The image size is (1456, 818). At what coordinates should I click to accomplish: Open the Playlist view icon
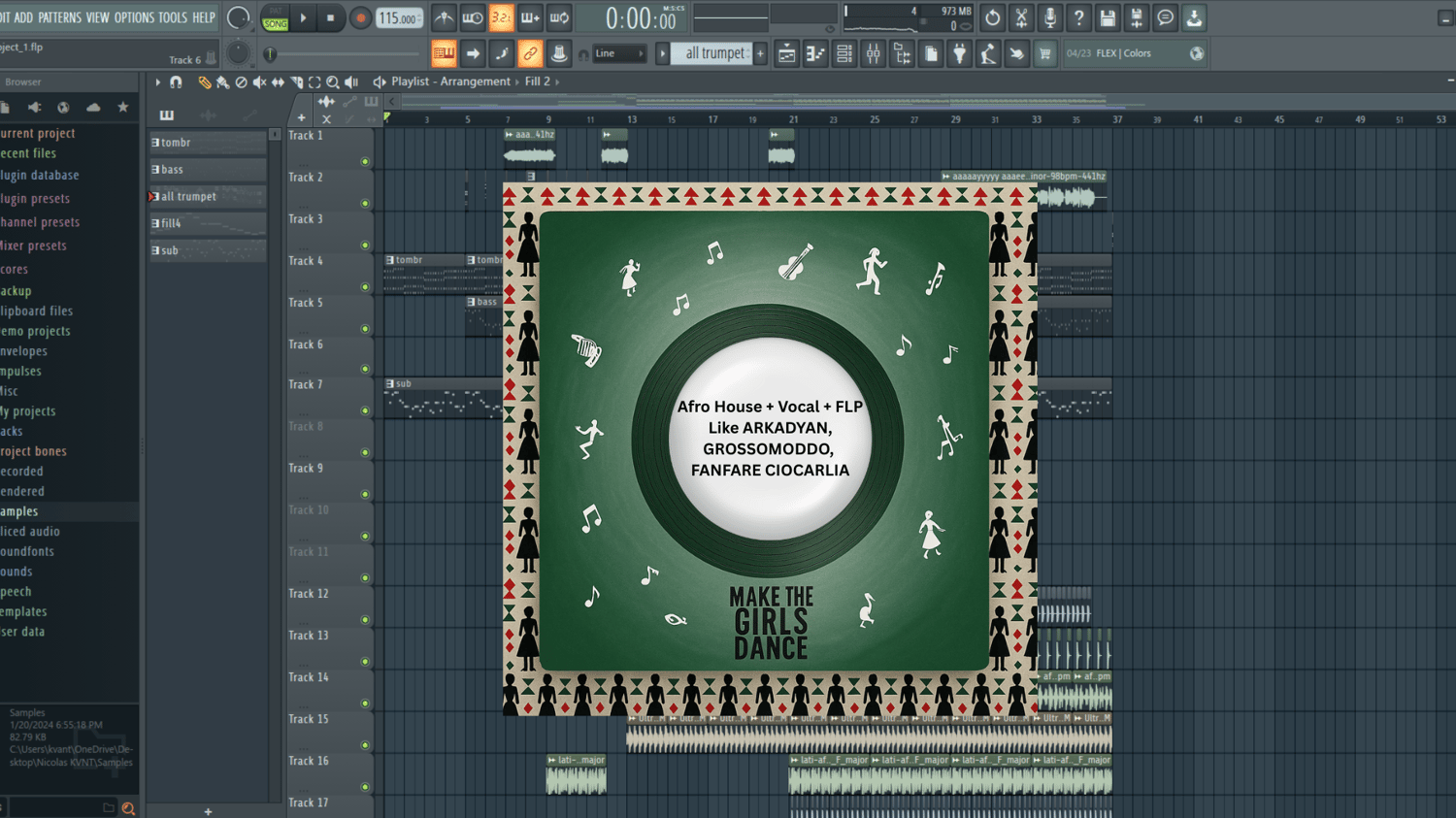787,54
